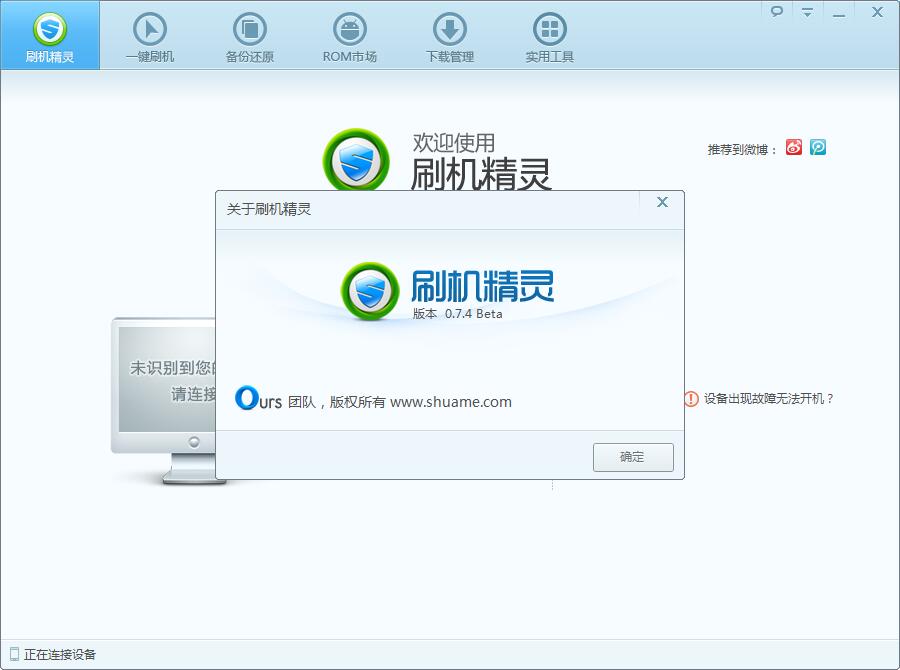The image size is (900, 670).
Task: Click the feedback speech bubble icon in title bar
Action: pos(777,11)
